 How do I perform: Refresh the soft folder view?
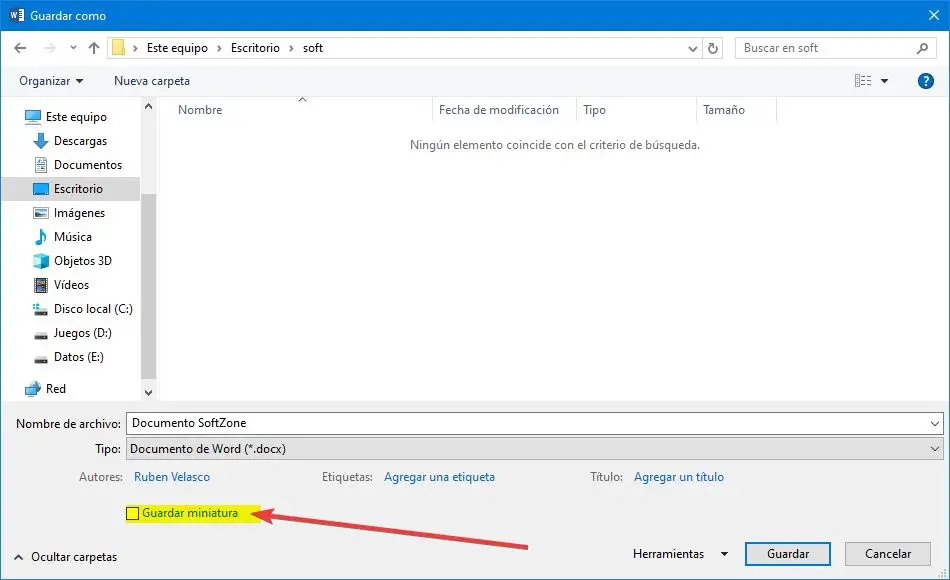click(713, 48)
